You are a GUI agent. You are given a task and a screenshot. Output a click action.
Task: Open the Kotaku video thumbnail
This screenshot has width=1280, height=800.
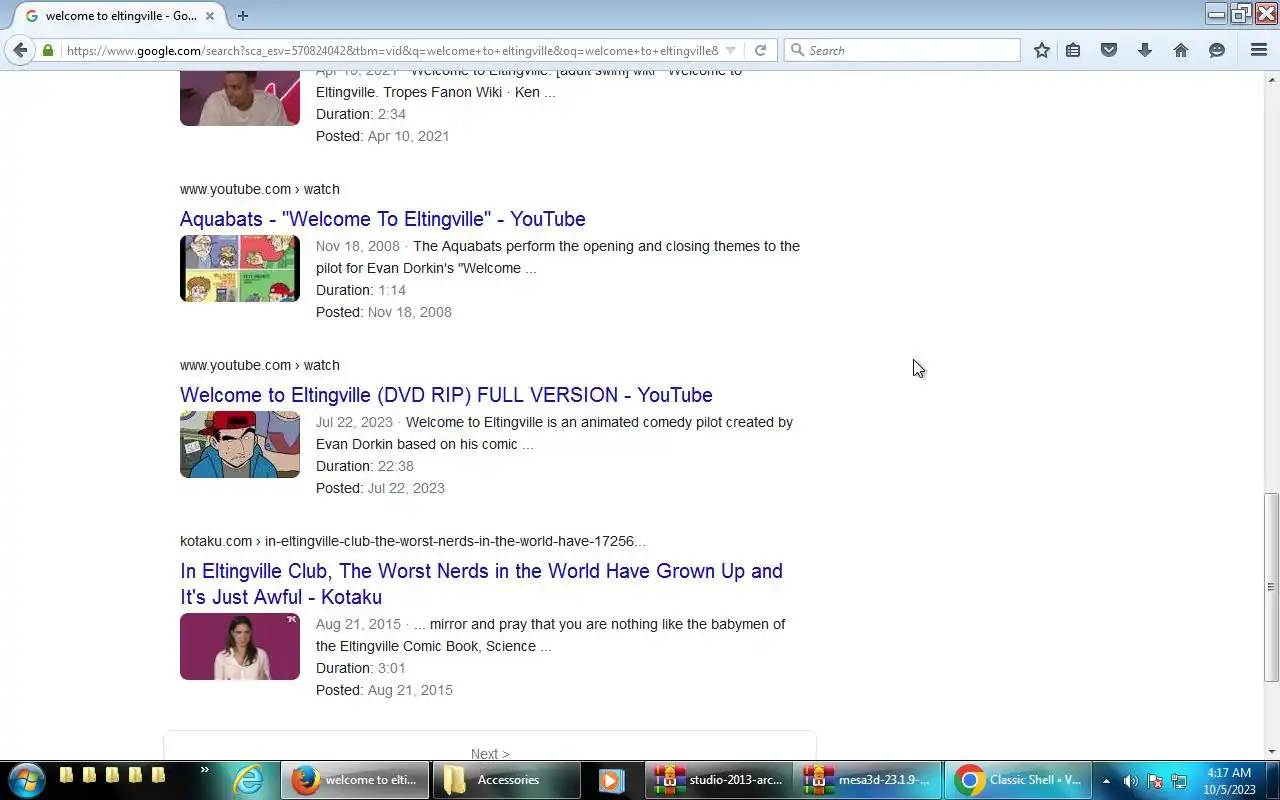pos(240,646)
